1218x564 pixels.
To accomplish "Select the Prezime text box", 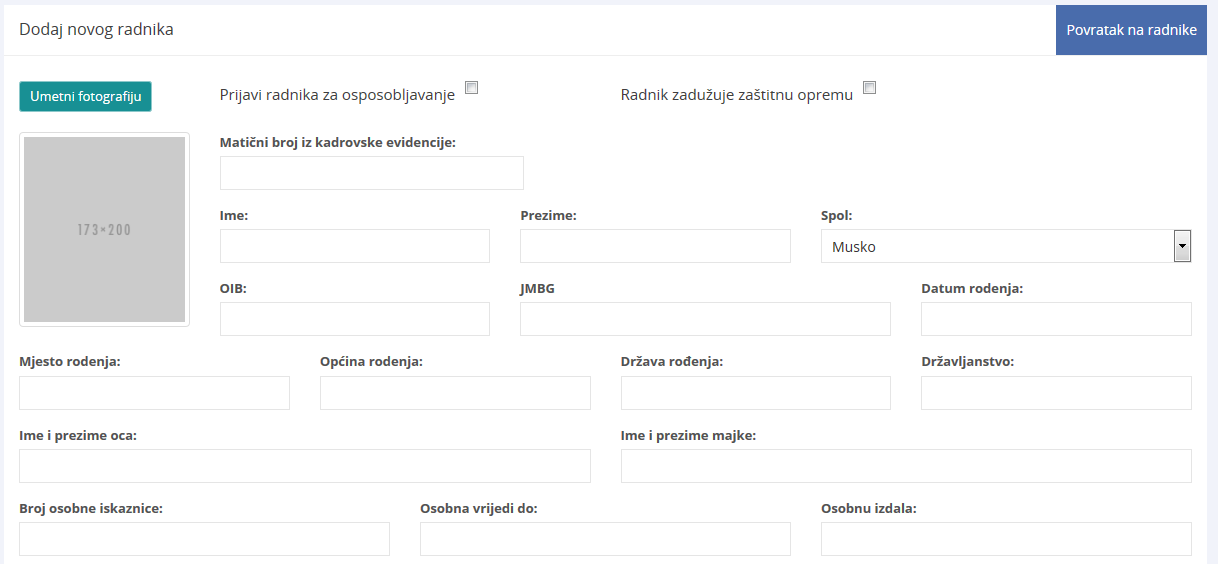I will click(655, 246).
